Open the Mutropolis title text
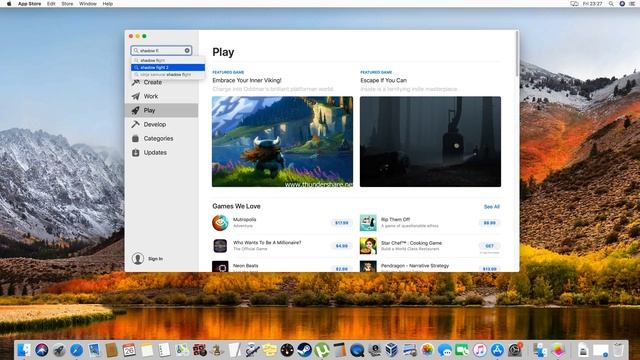Viewport: 640px width, 360px height. coord(244,220)
